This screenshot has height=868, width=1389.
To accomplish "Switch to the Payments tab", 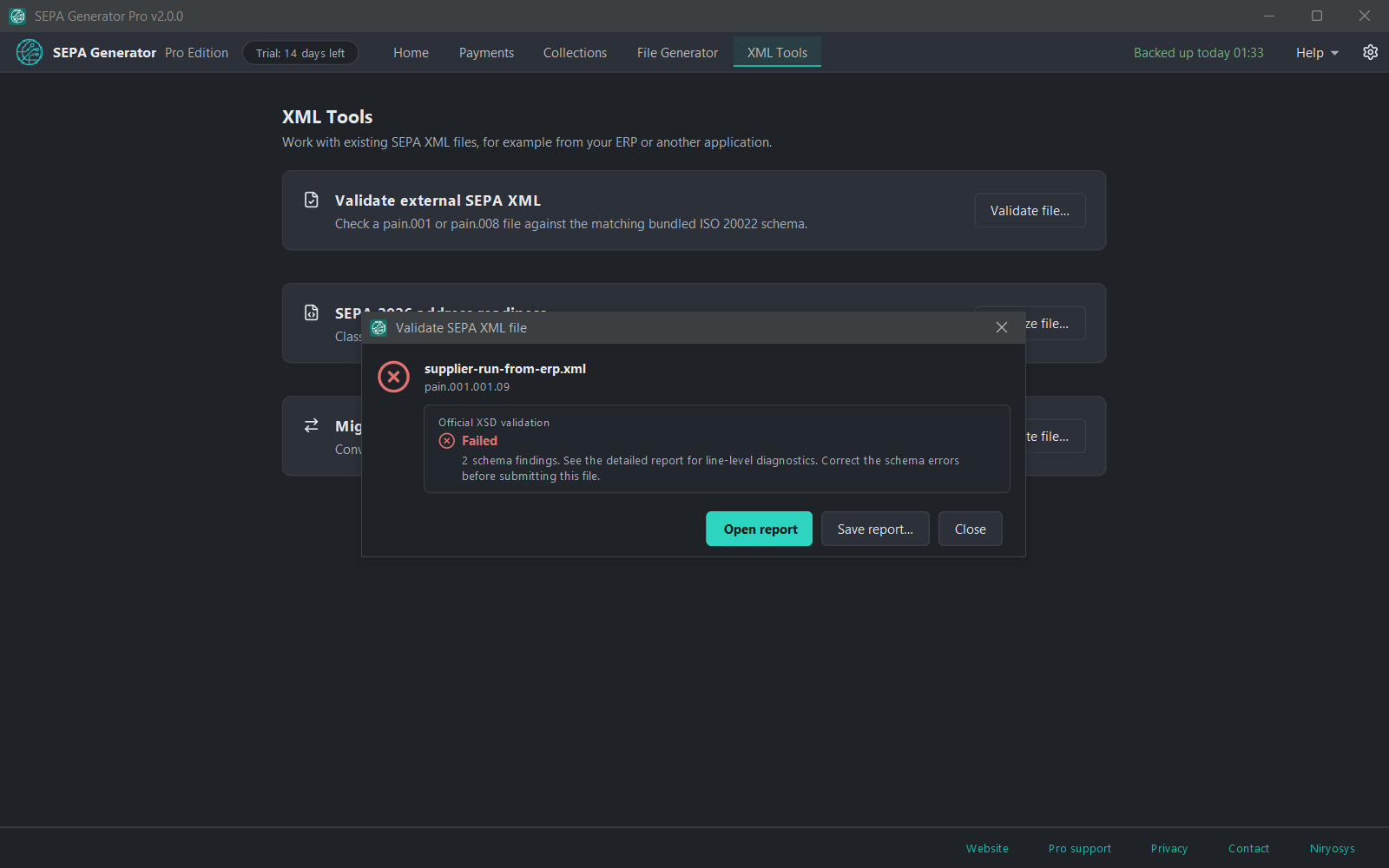I will [x=486, y=53].
